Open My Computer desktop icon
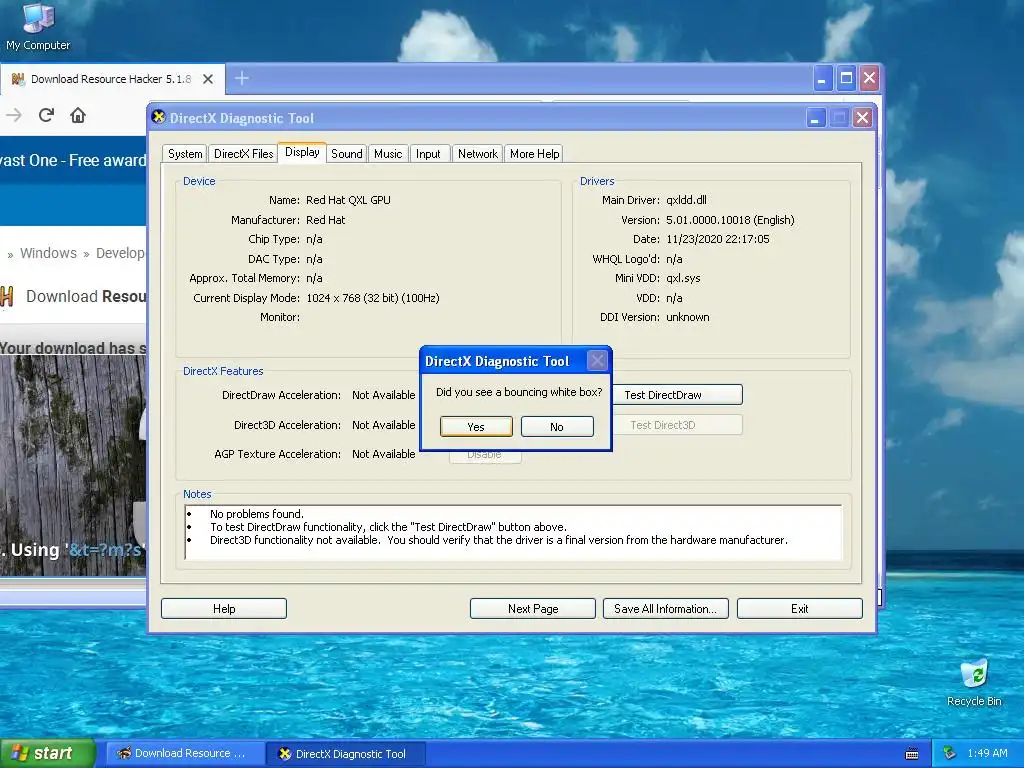1024x768 pixels. [x=38, y=27]
